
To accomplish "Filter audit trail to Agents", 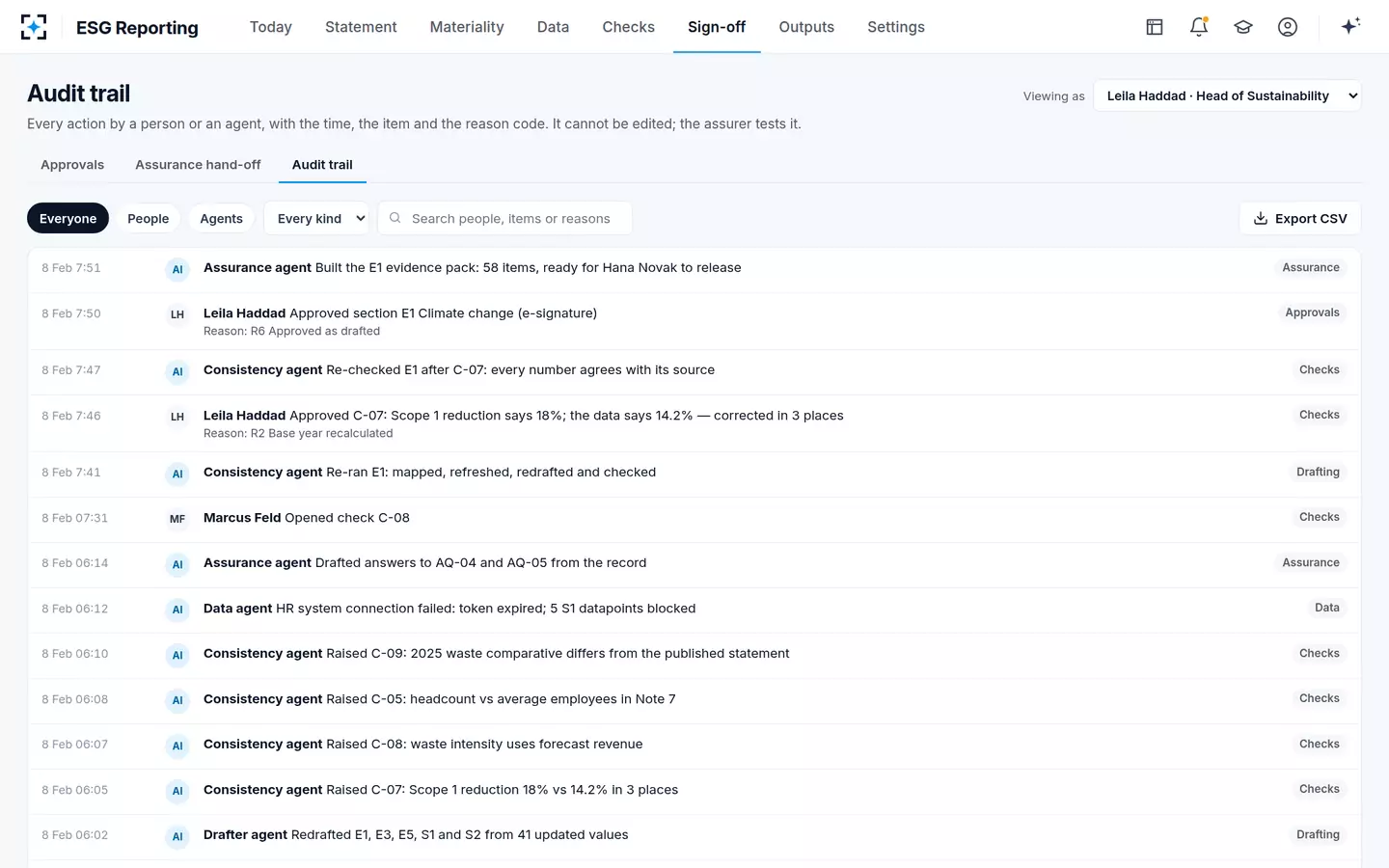I will point(221,219).
